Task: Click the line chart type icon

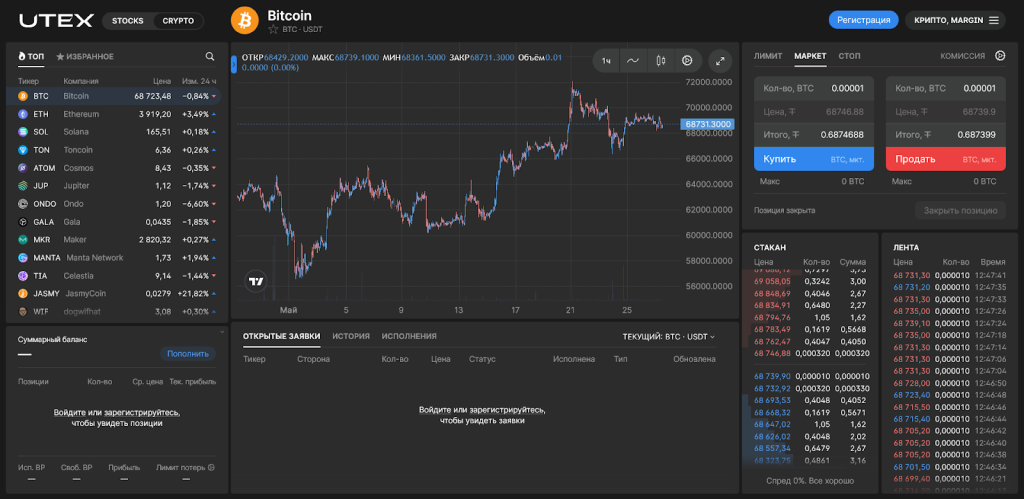Action: tap(633, 61)
